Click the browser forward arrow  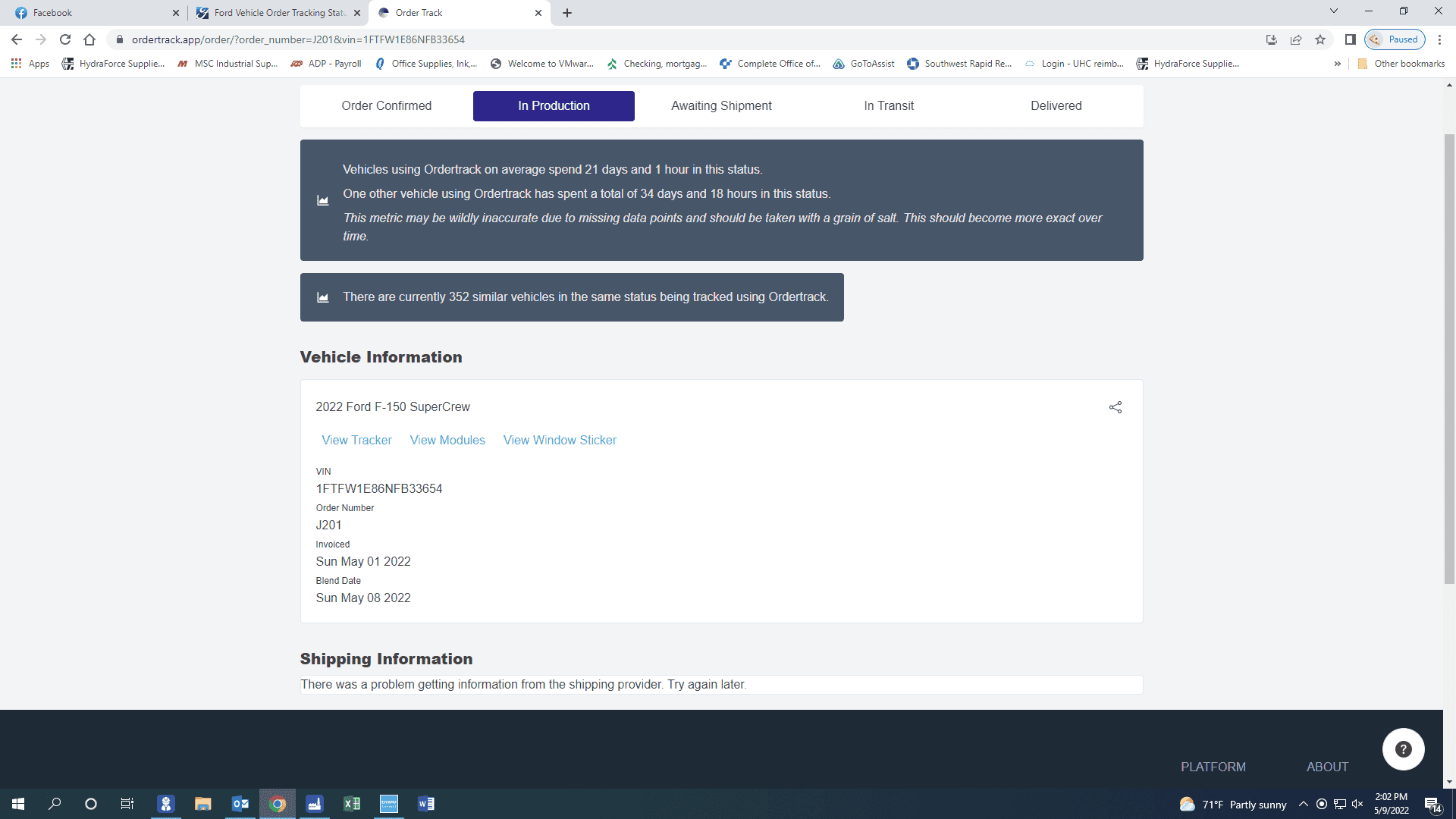[x=41, y=39]
